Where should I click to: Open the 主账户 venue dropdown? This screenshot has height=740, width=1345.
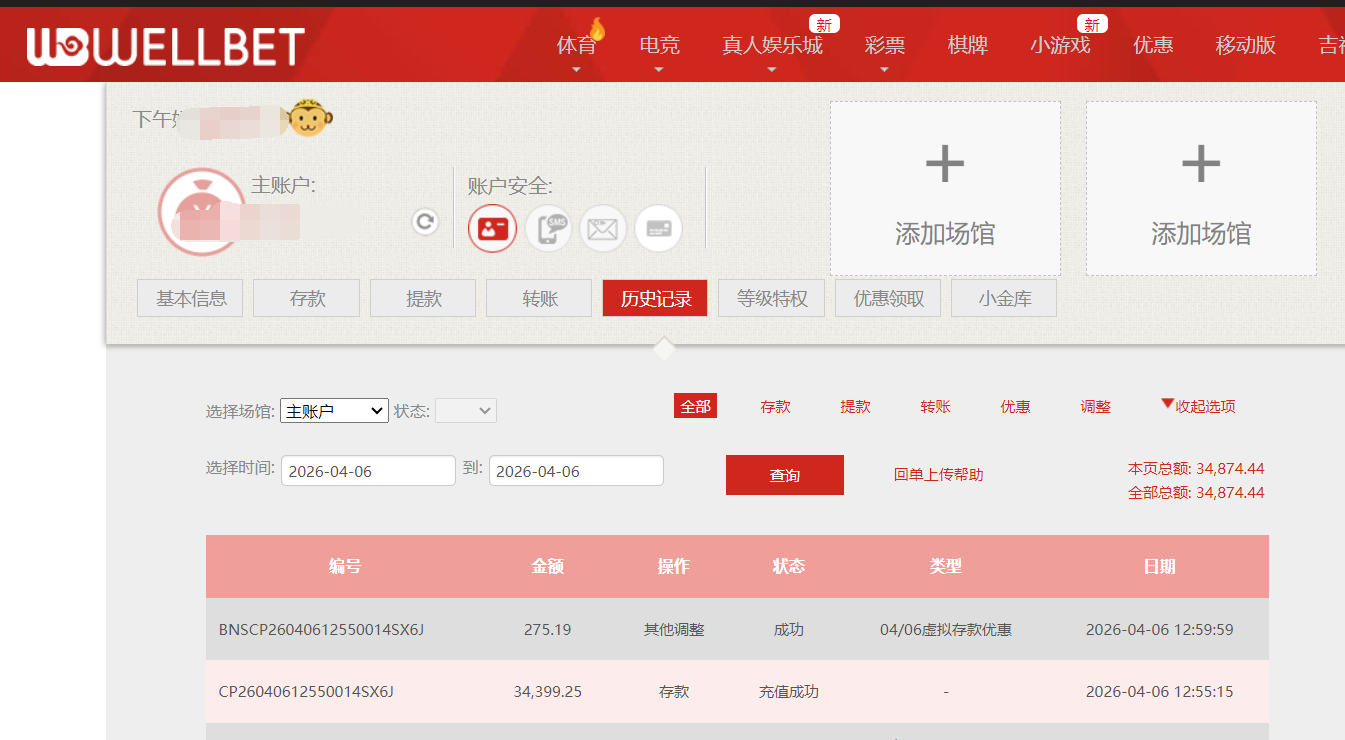333,410
